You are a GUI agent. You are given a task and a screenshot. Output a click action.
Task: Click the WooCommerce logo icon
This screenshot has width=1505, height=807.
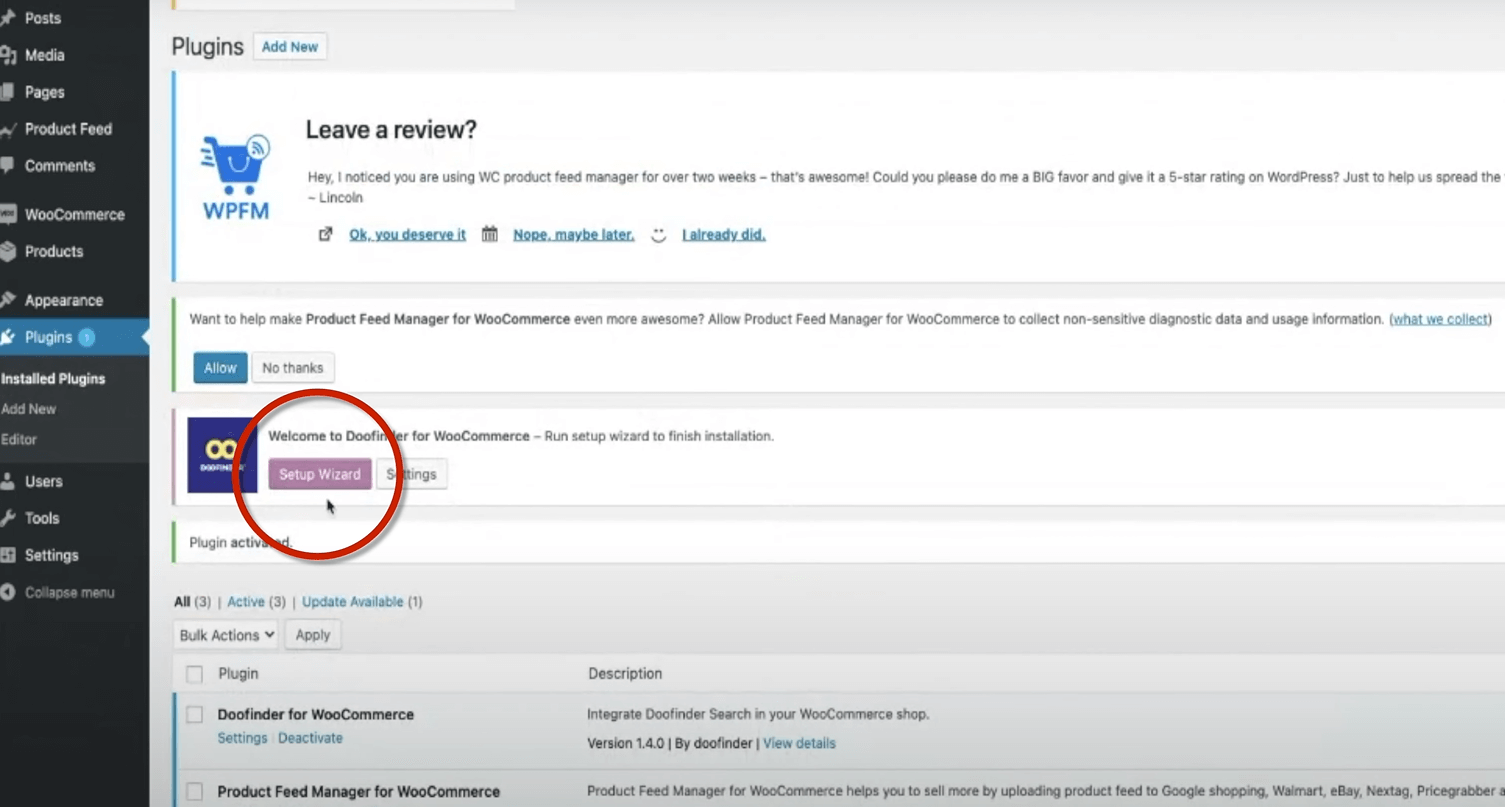pos(8,215)
